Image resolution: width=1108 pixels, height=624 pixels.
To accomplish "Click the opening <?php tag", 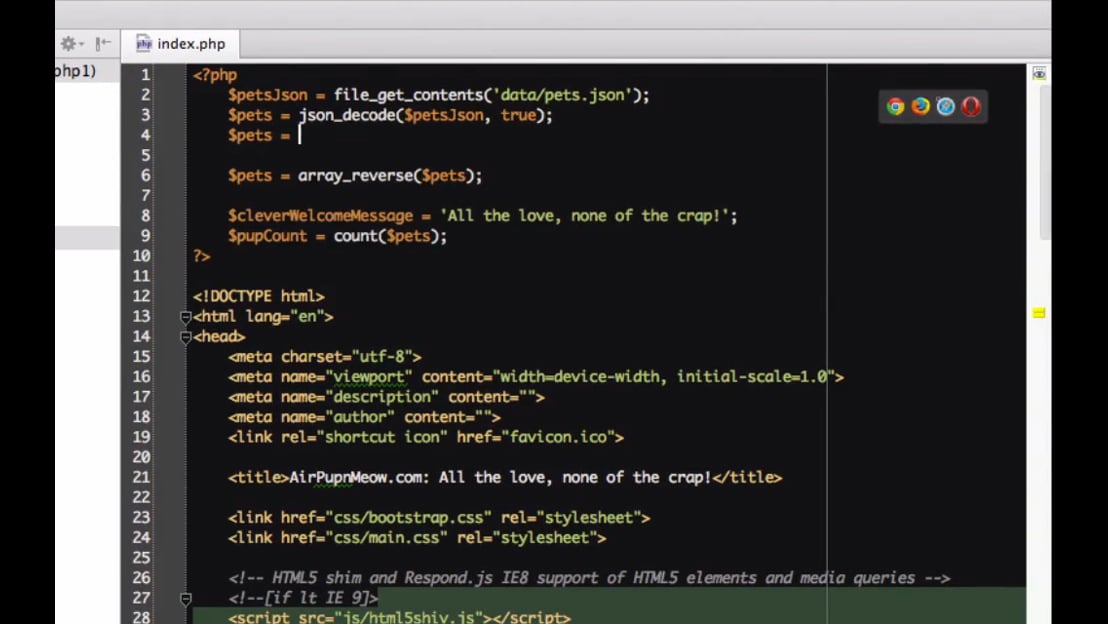I will click(x=215, y=75).
